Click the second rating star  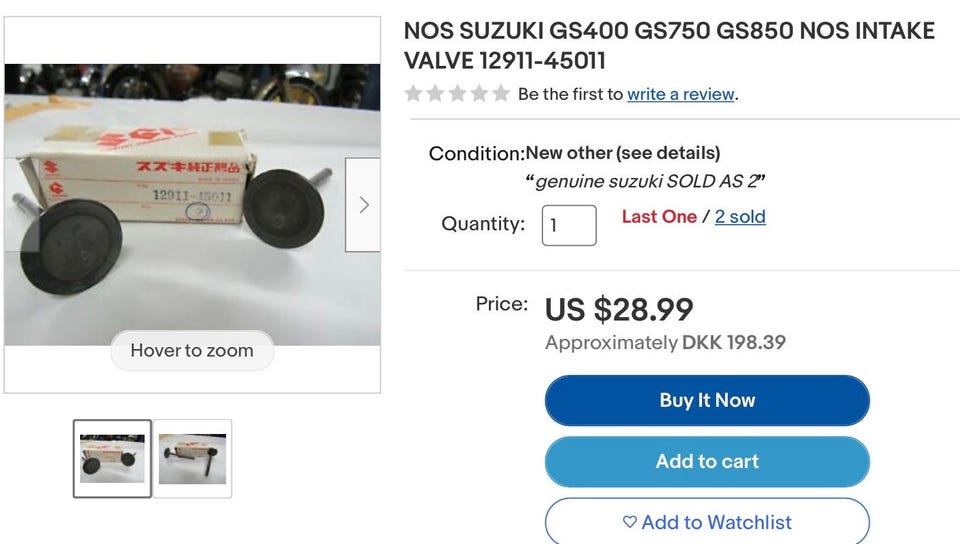click(x=434, y=94)
